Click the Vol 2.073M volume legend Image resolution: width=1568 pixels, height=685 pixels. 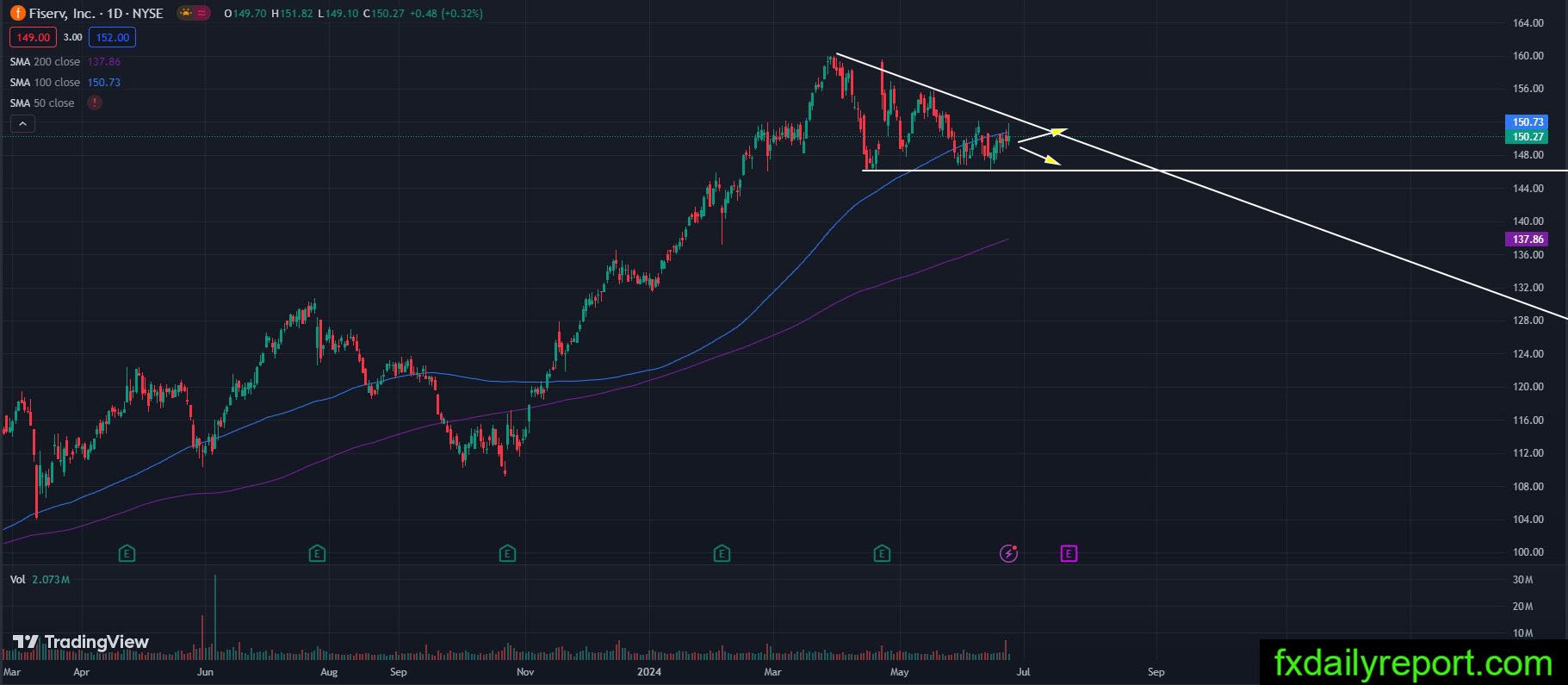click(x=40, y=580)
